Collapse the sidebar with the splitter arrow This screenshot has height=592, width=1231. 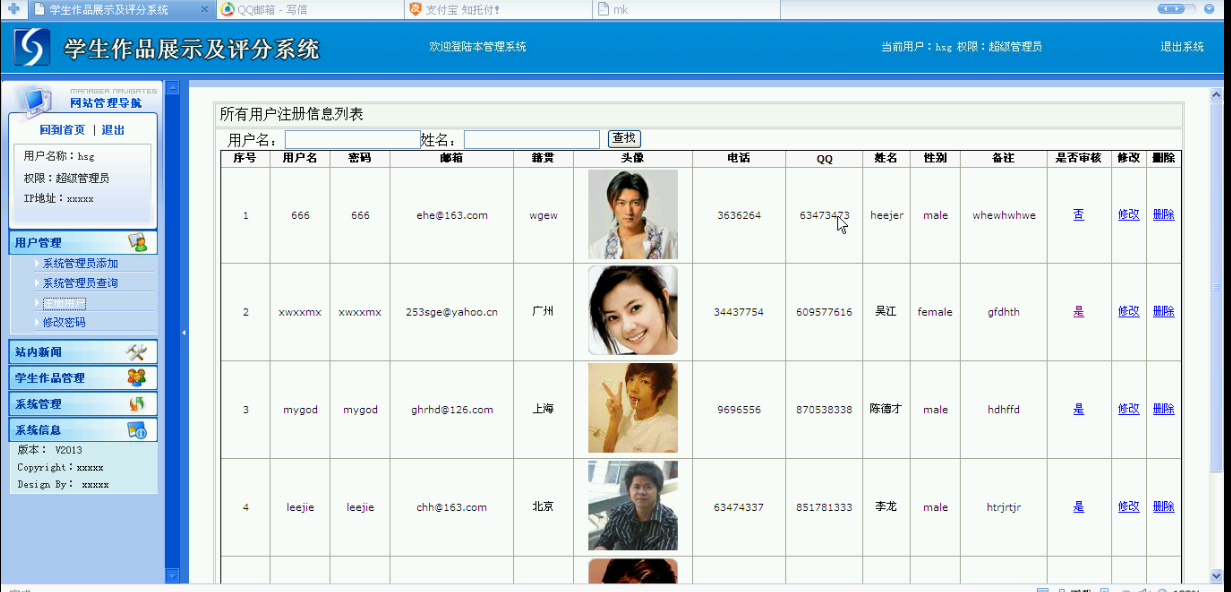pyautogui.click(x=184, y=332)
